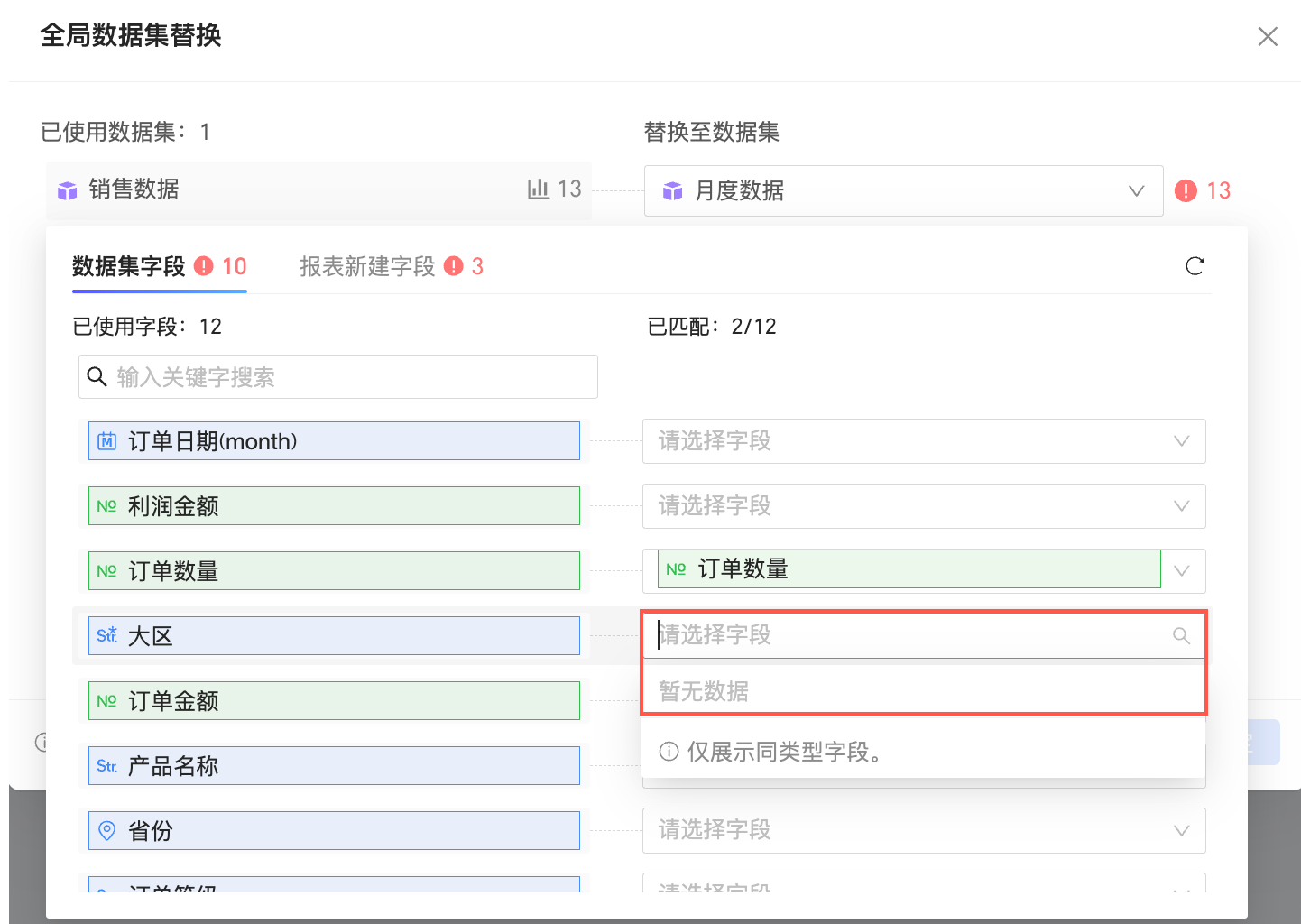Select the 大区 field

(x=334, y=636)
